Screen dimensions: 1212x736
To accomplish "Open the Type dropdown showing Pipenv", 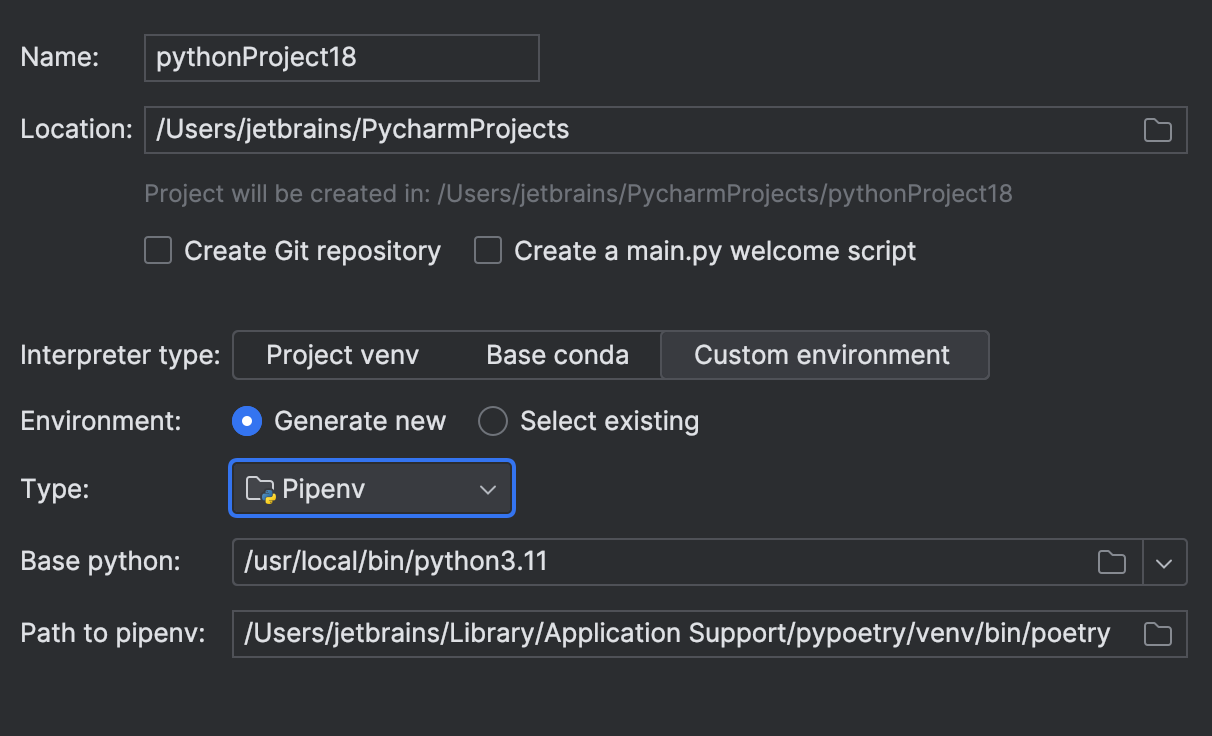I will pyautogui.click(x=370, y=488).
